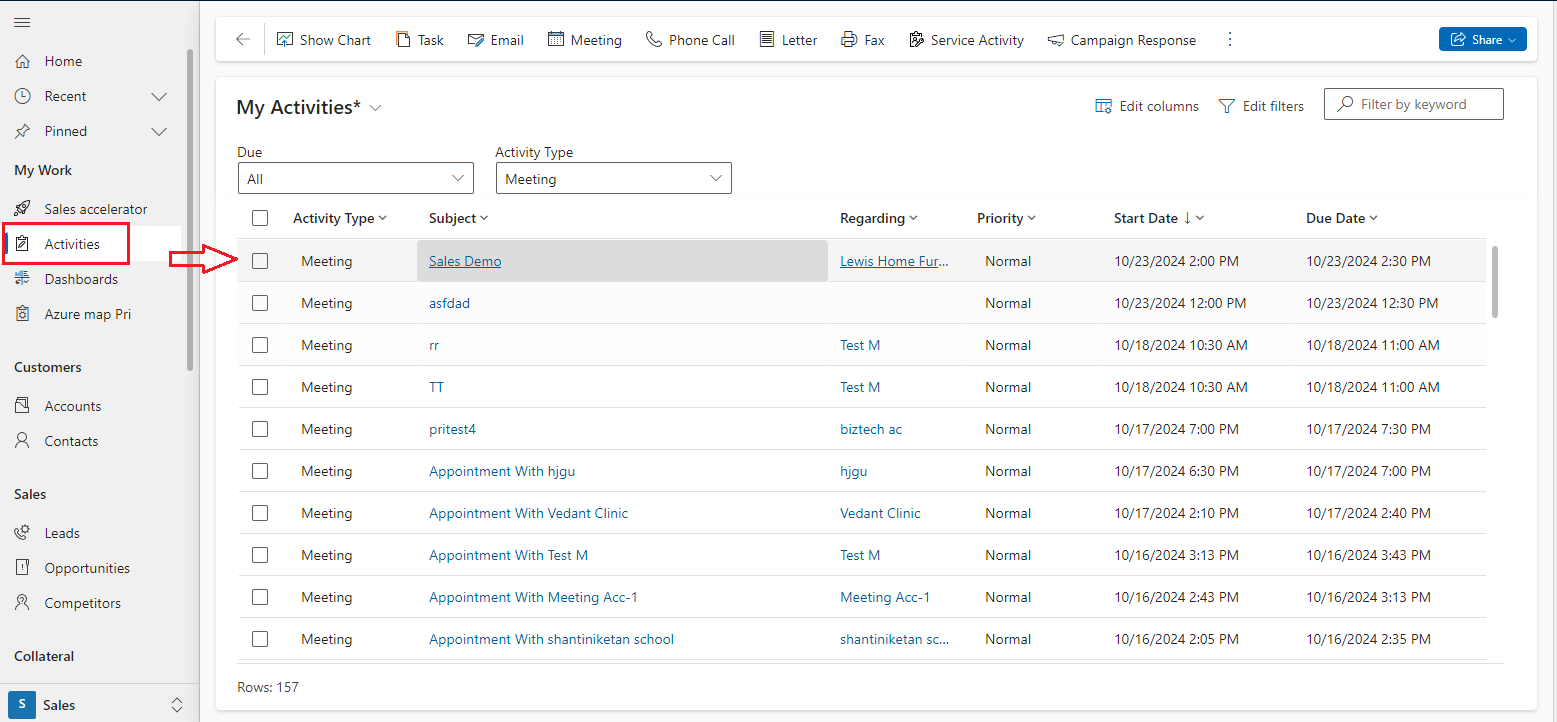1557x722 pixels.
Task: Open Appointment With Meeting Acc-1
Action: point(533,597)
